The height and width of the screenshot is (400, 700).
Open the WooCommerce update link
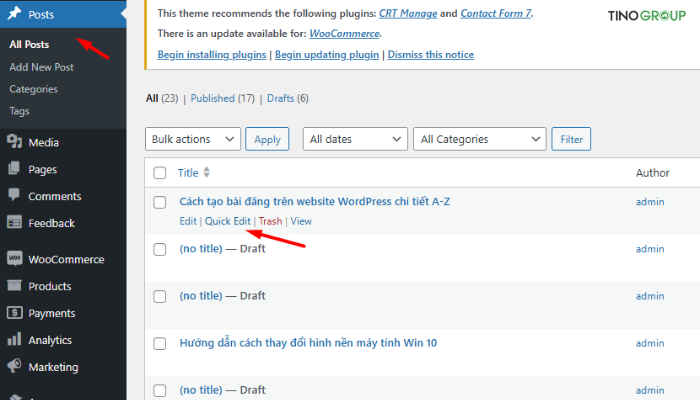[344, 33]
